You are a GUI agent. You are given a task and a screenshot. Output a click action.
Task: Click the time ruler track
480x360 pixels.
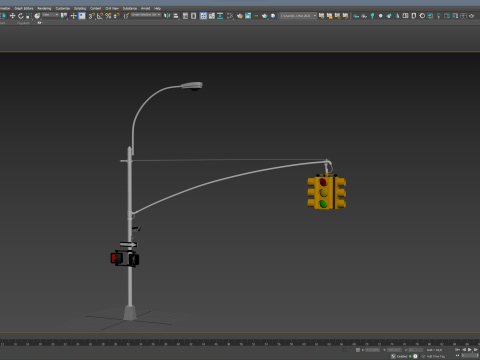tap(240, 342)
